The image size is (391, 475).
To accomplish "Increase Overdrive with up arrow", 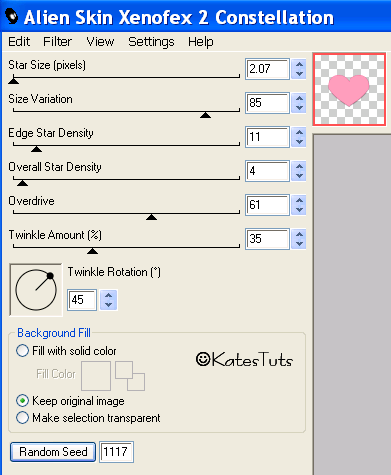I will (x=299, y=200).
